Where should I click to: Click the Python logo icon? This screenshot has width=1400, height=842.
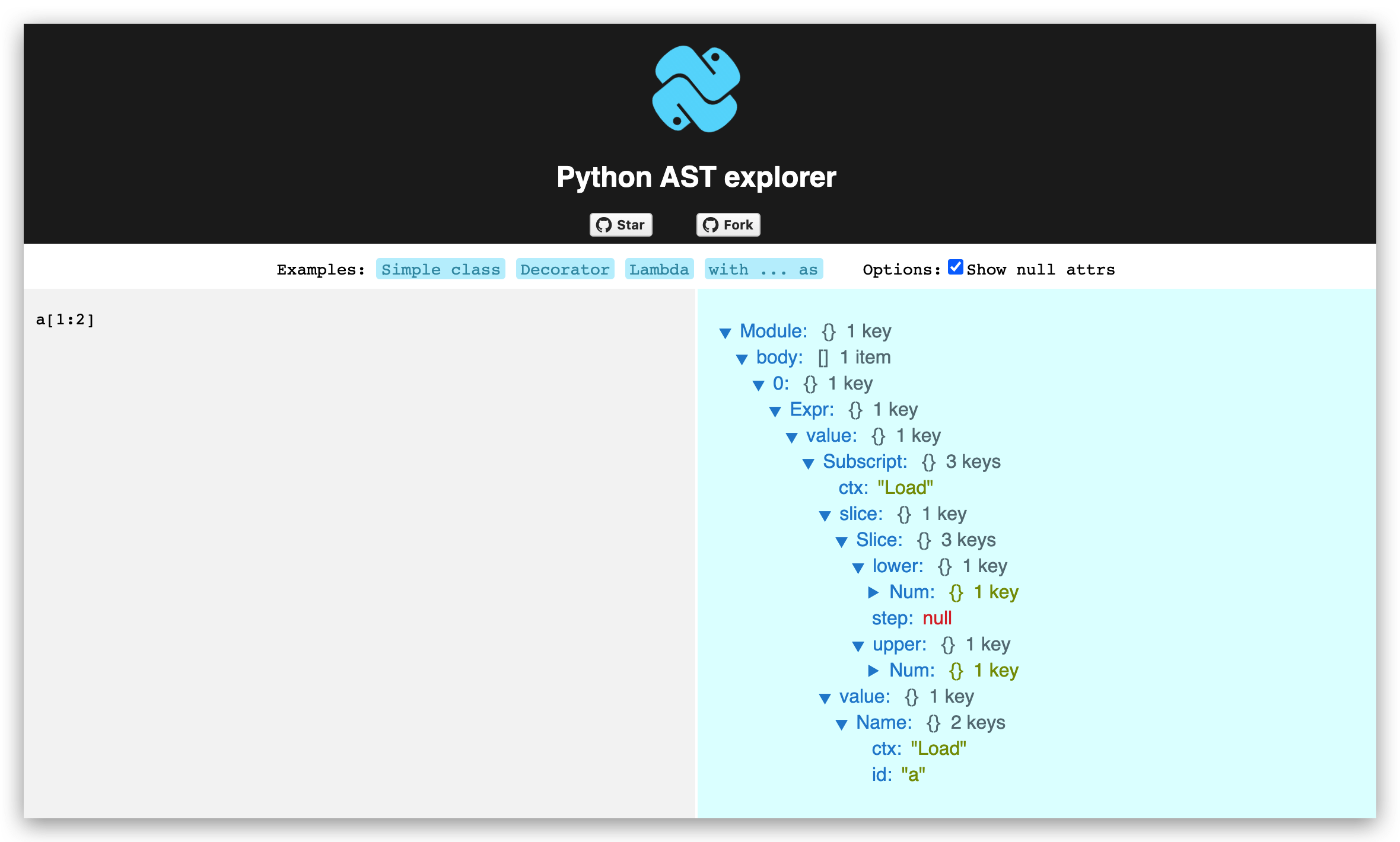coord(696,89)
